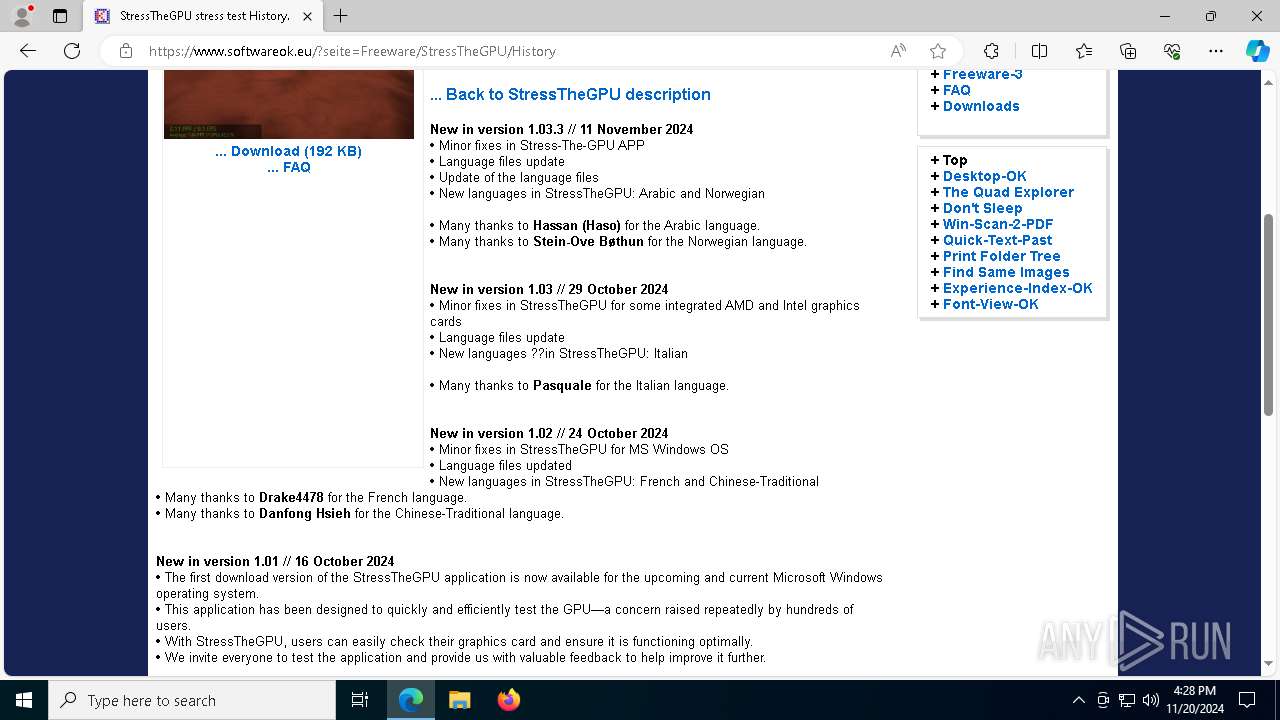Click 'New in version 1.02' heading
The height and width of the screenshot is (720, 1280).
pyautogui.click(x=549, y=433)
